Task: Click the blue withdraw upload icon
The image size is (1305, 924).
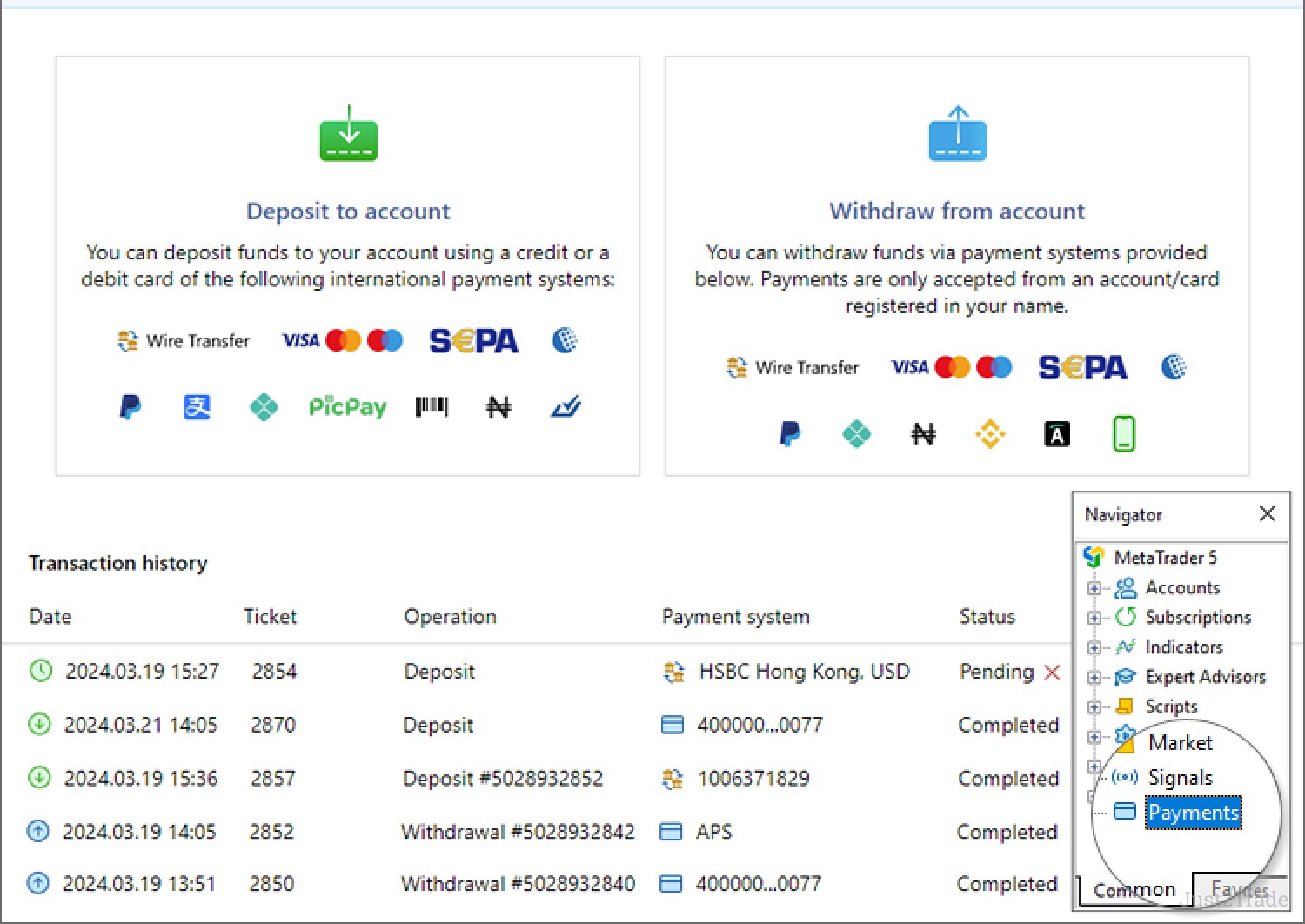Action: [957, 134]
